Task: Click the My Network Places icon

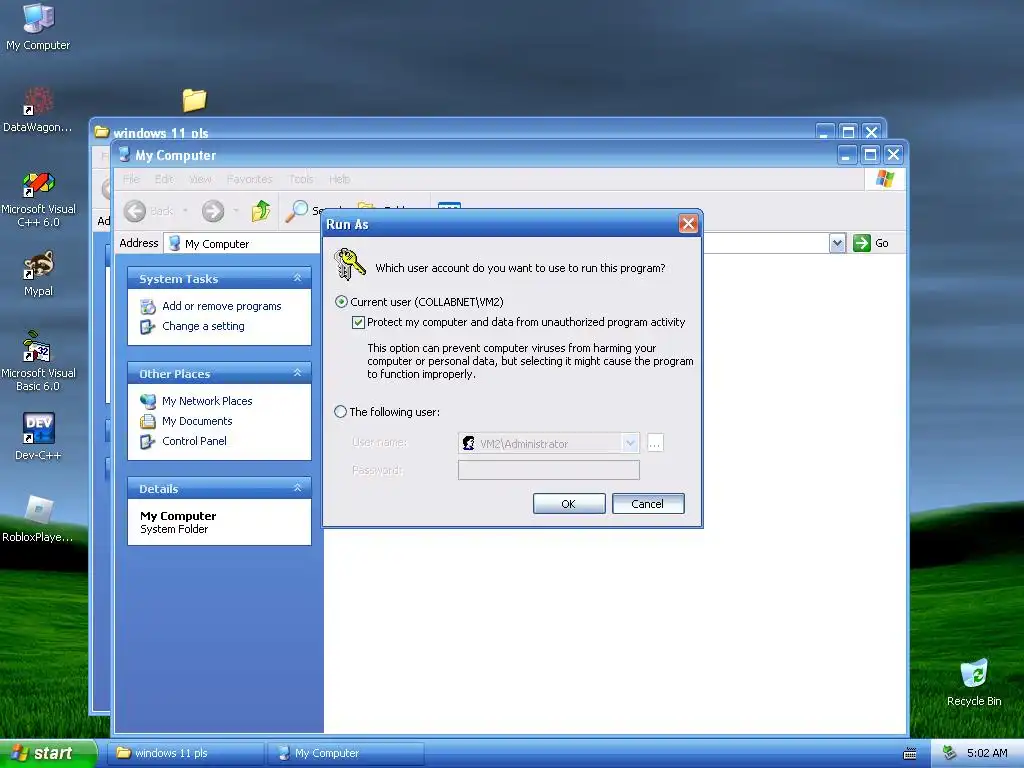Action: pyautogui.click(x=148, y=402)
